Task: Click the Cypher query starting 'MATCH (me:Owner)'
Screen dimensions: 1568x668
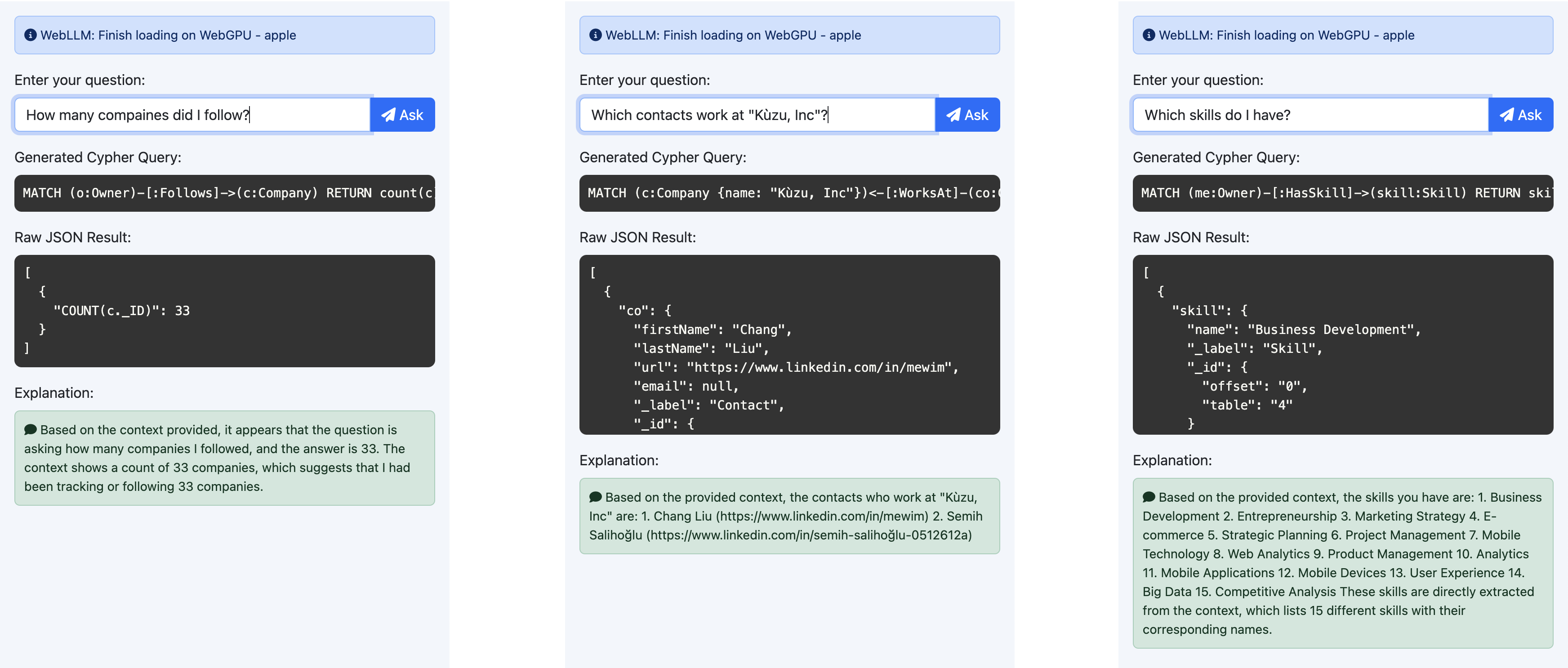Action: pos(1343,193)
